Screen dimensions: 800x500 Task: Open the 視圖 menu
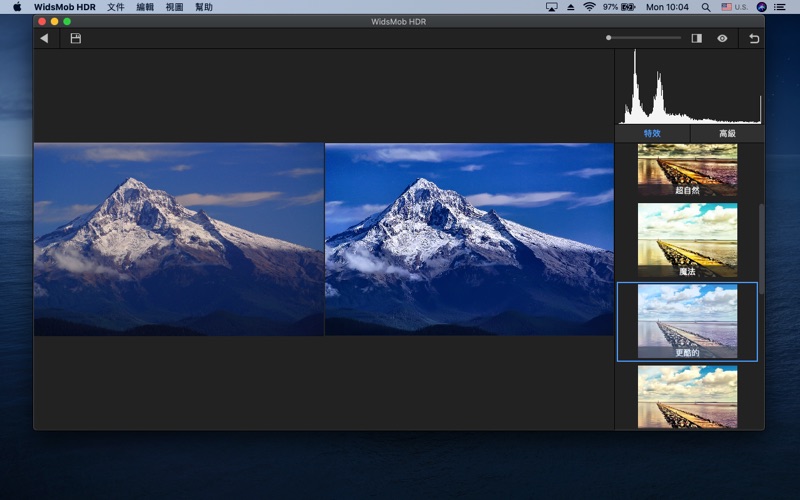[x=174, y=7]
